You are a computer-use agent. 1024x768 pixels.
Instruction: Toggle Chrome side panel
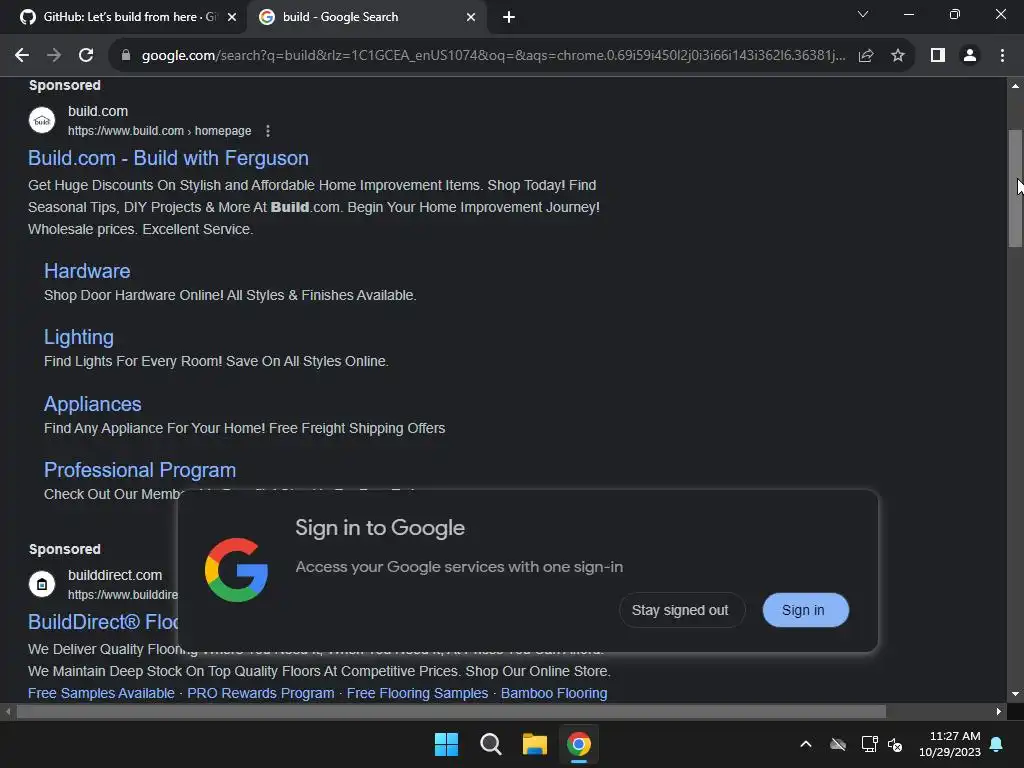click(938, 56)
